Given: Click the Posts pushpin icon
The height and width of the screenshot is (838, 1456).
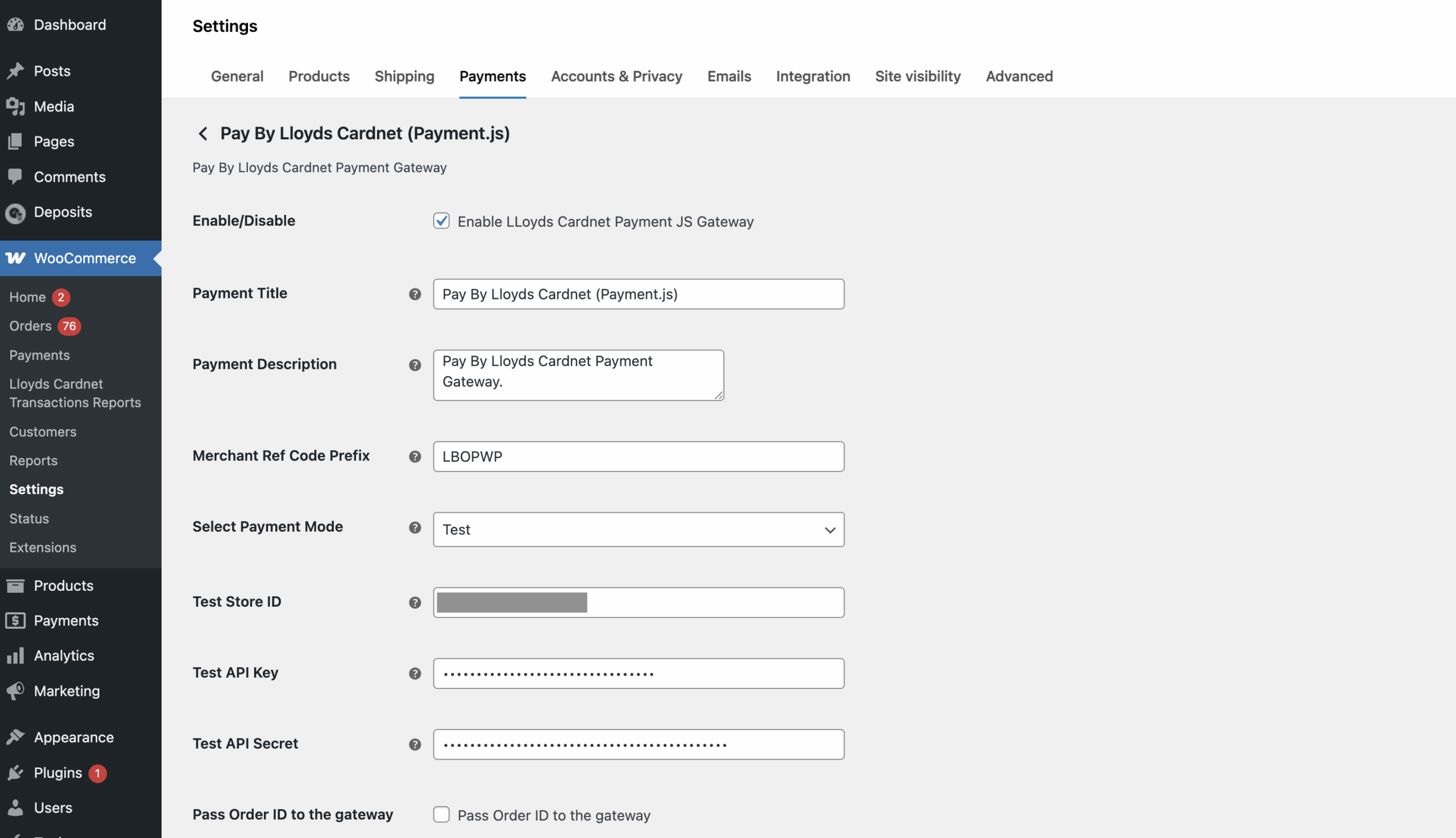Looking at the screenshot, I should (15, 71).
